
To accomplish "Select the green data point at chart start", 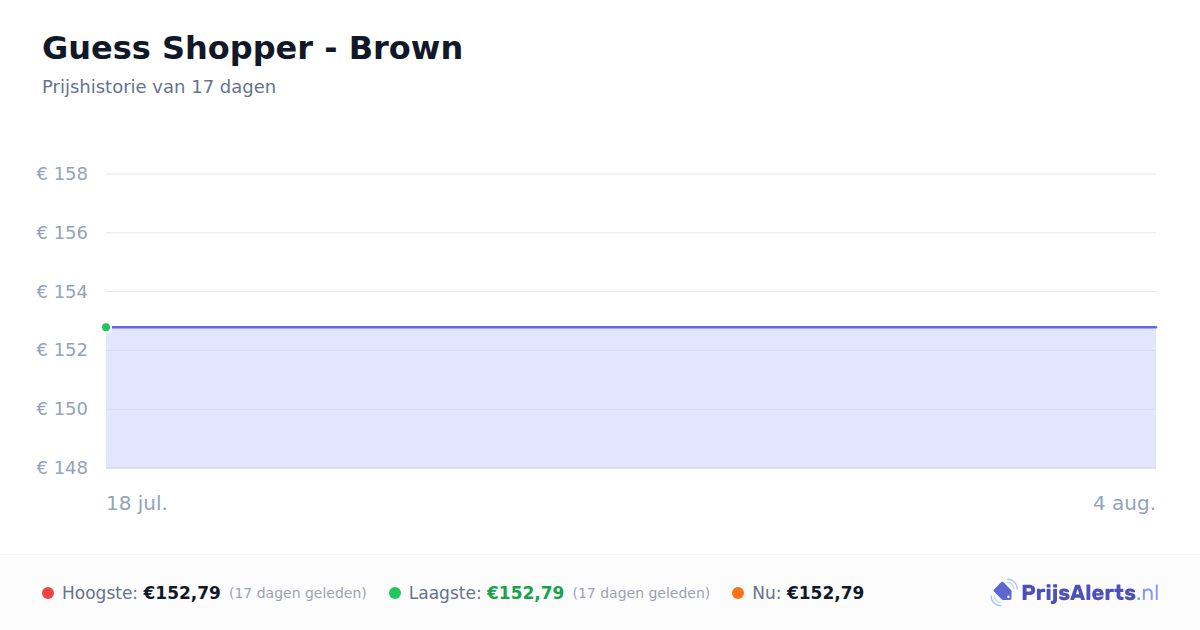I will (106, 327).
